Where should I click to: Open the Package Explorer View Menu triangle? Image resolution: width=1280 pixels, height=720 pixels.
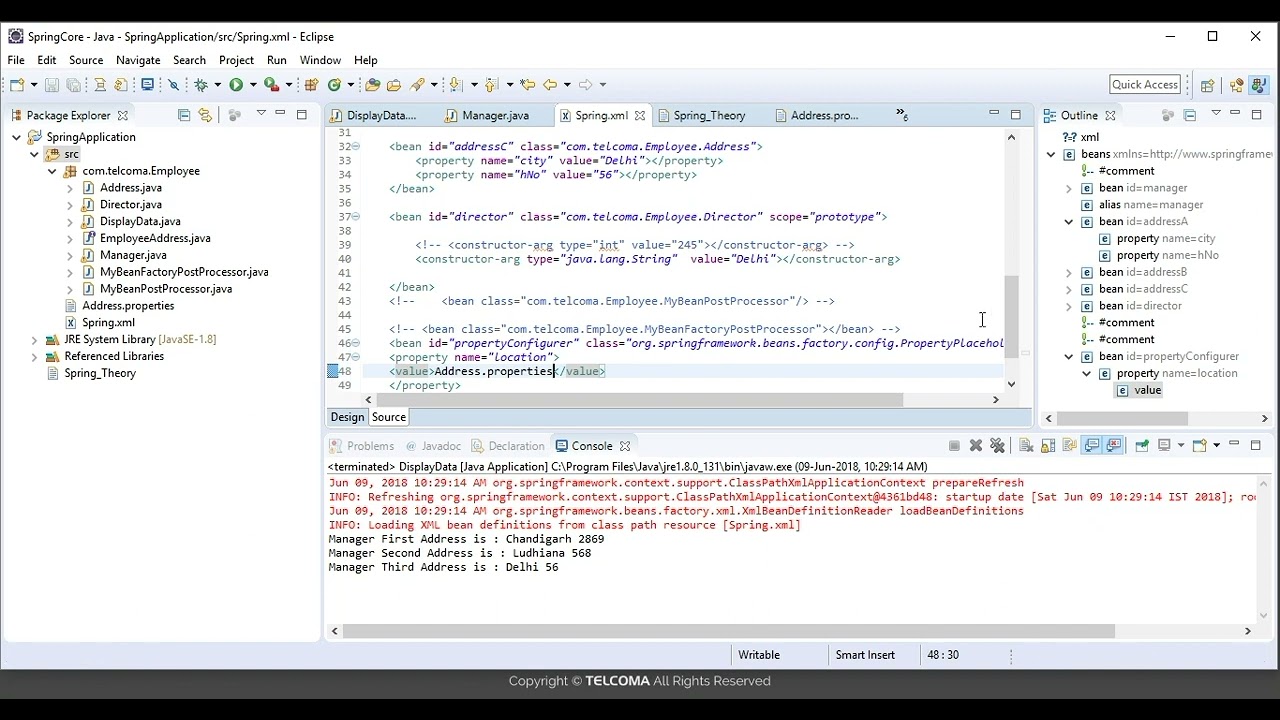[x=261, y=114]
